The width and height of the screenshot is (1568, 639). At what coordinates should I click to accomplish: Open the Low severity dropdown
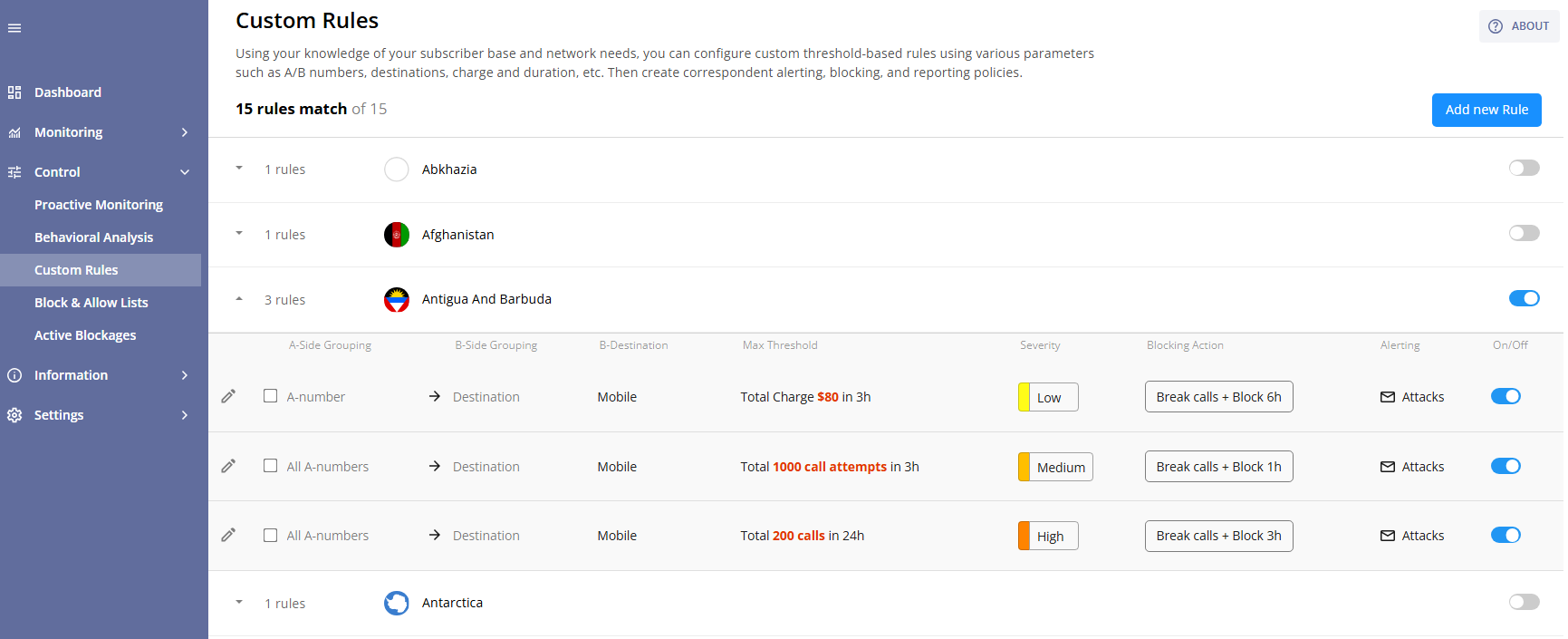click(1048, 397)
